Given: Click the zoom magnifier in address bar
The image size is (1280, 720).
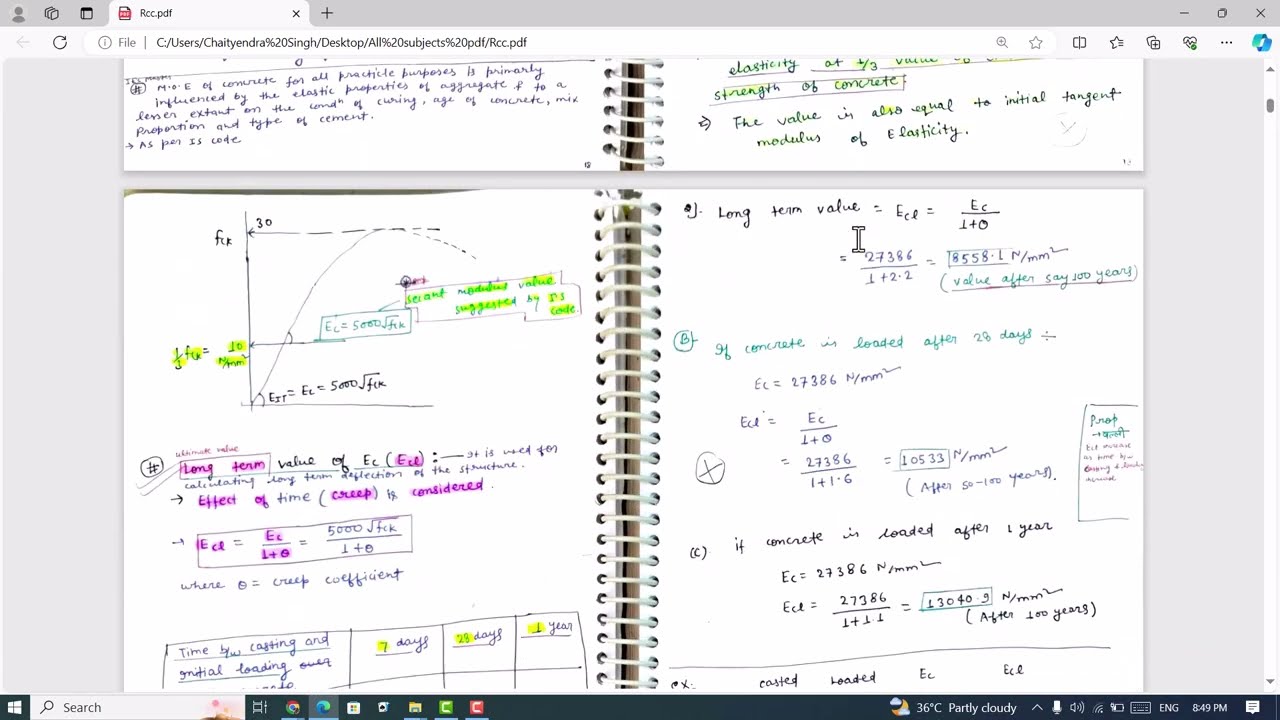Looking at the screenshot, I should pyautogui.click(x=1002, y=42).
